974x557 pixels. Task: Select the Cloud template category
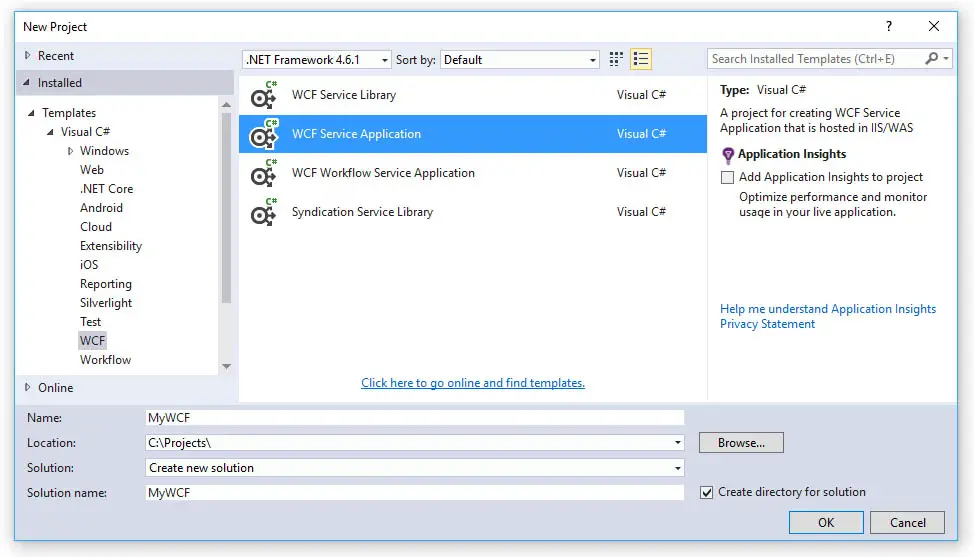[x=96, y=227]
